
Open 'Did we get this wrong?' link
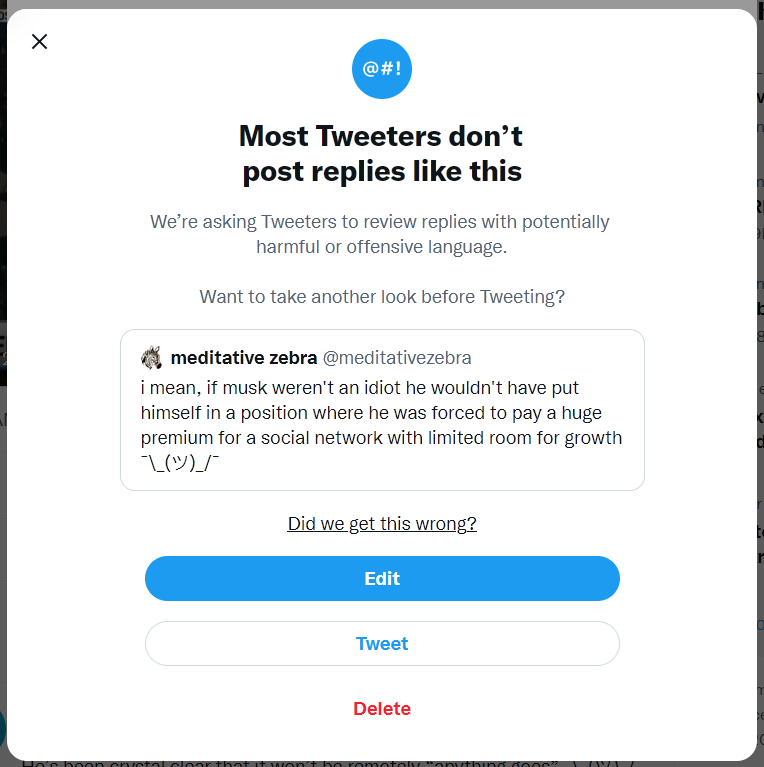[x=382, y=524]
